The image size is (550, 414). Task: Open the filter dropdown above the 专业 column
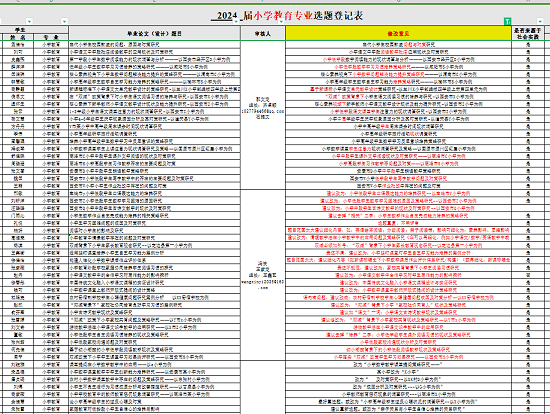(x=64, y=21)
